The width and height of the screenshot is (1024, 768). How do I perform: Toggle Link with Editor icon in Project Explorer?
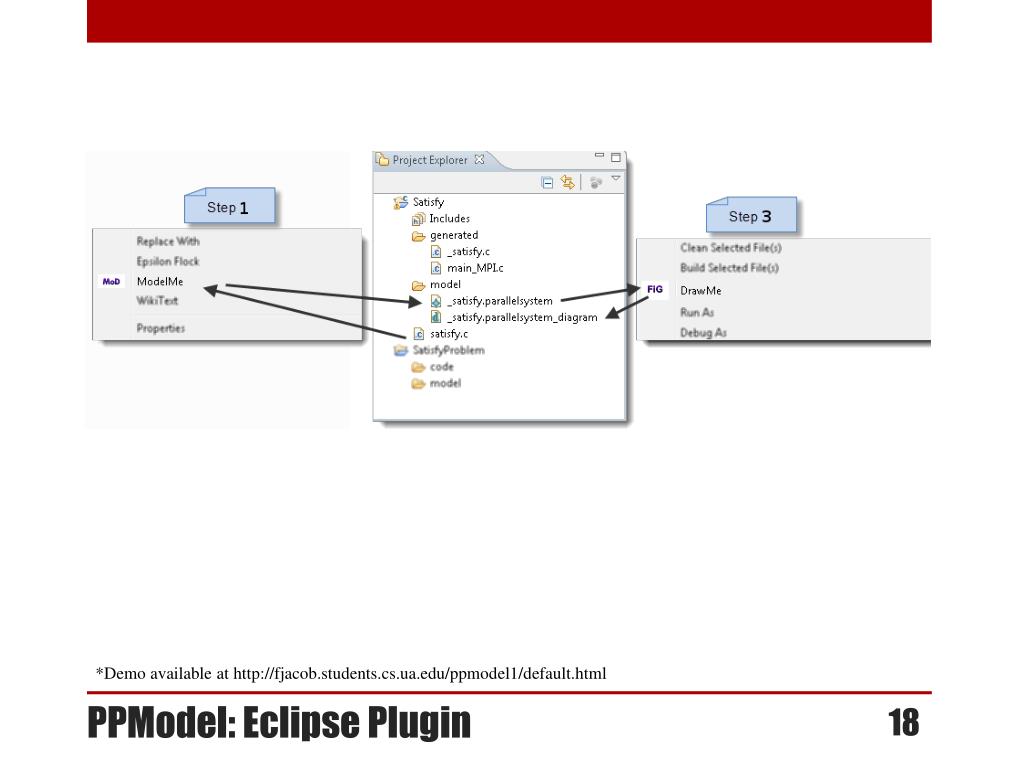[x=568, y=182]
